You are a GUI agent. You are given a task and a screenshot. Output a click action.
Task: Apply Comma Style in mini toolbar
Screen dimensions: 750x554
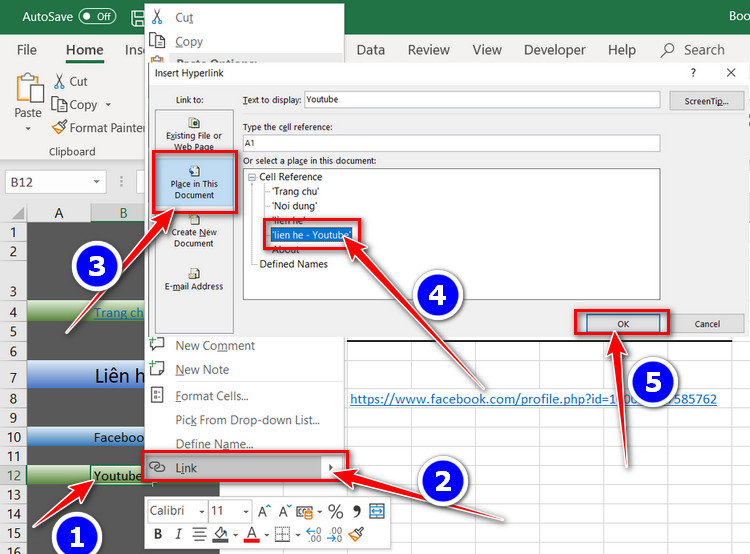tap(356, 511)
